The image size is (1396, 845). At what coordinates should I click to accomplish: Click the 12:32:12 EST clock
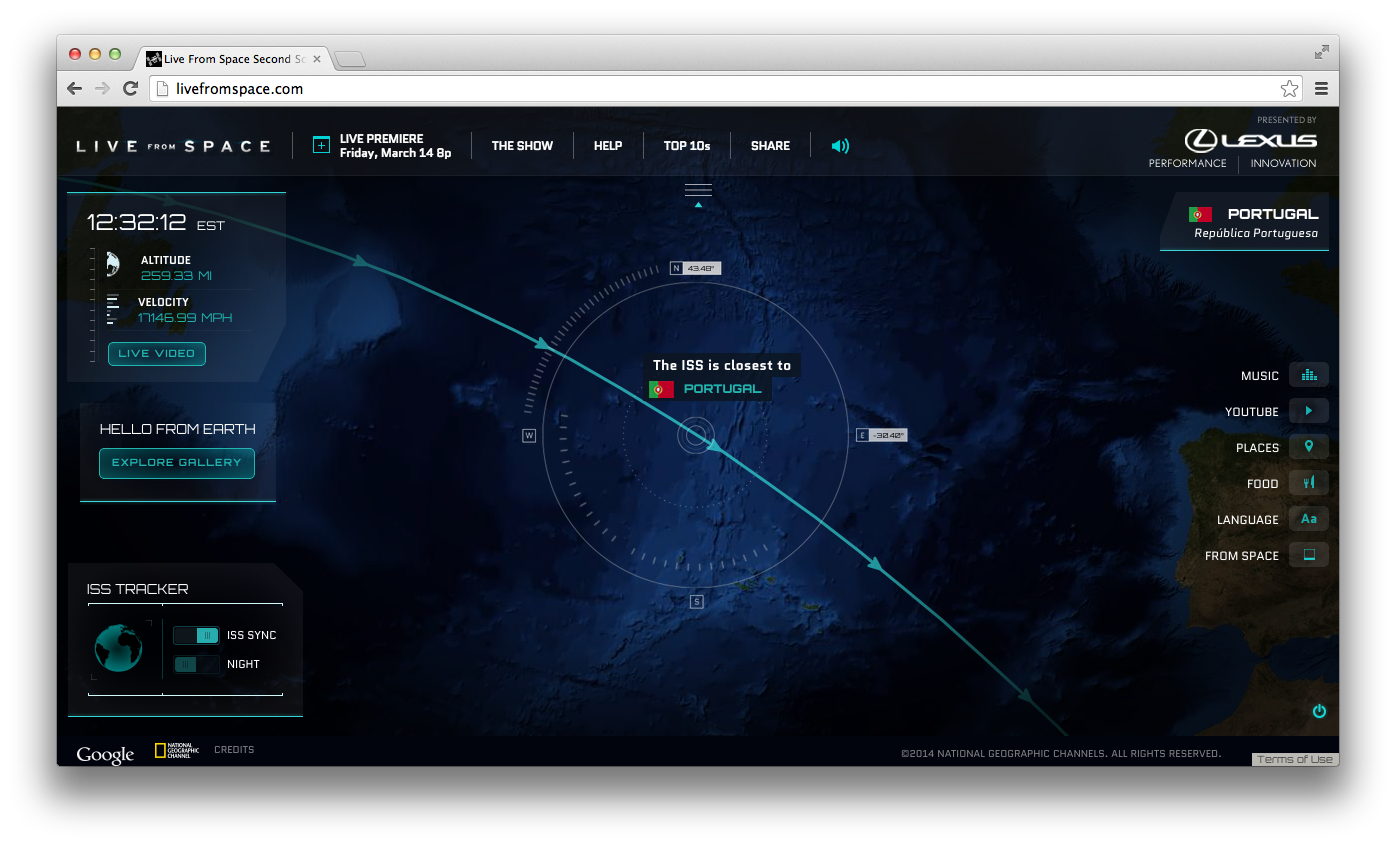(x=156, y=223)
